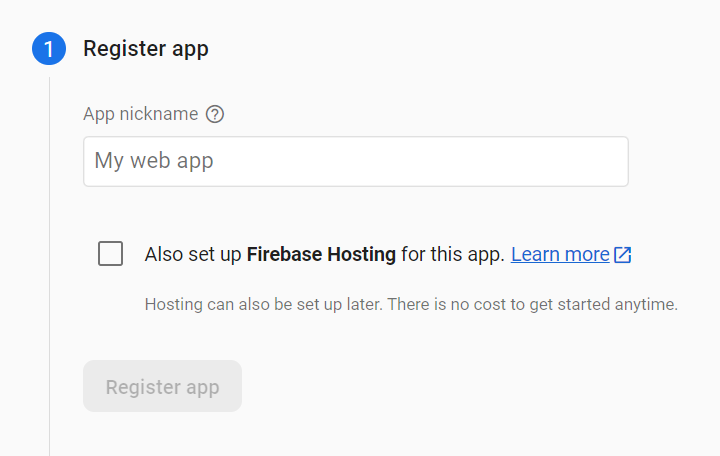Select the blue step 1 circle icon
The image size is (720, 456).
point(49,48)
